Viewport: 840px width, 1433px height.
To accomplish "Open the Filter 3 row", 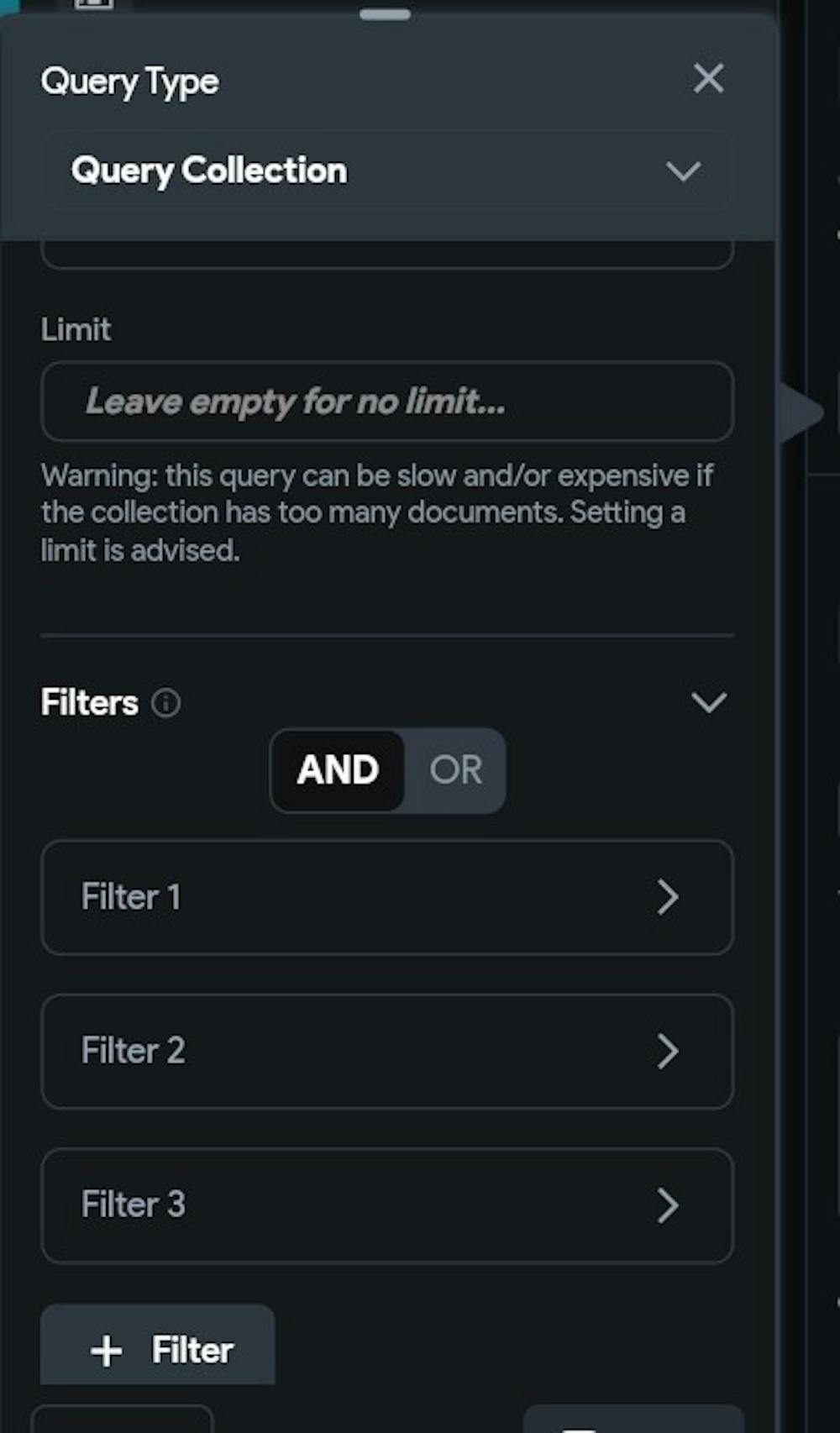I will 336,1205.
